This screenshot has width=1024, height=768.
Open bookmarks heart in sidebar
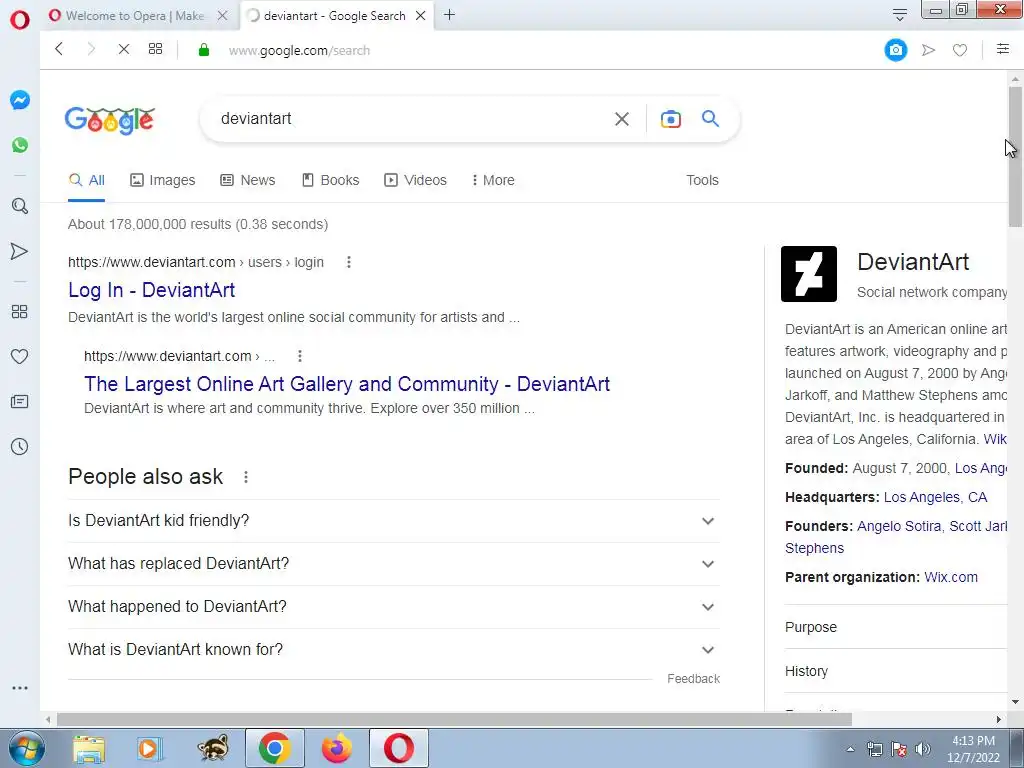(20, 357)
